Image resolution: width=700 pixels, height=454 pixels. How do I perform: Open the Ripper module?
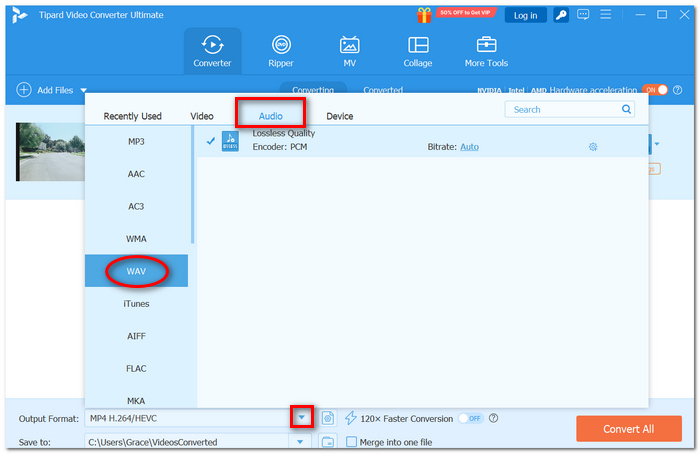click(x=281, y=50)
